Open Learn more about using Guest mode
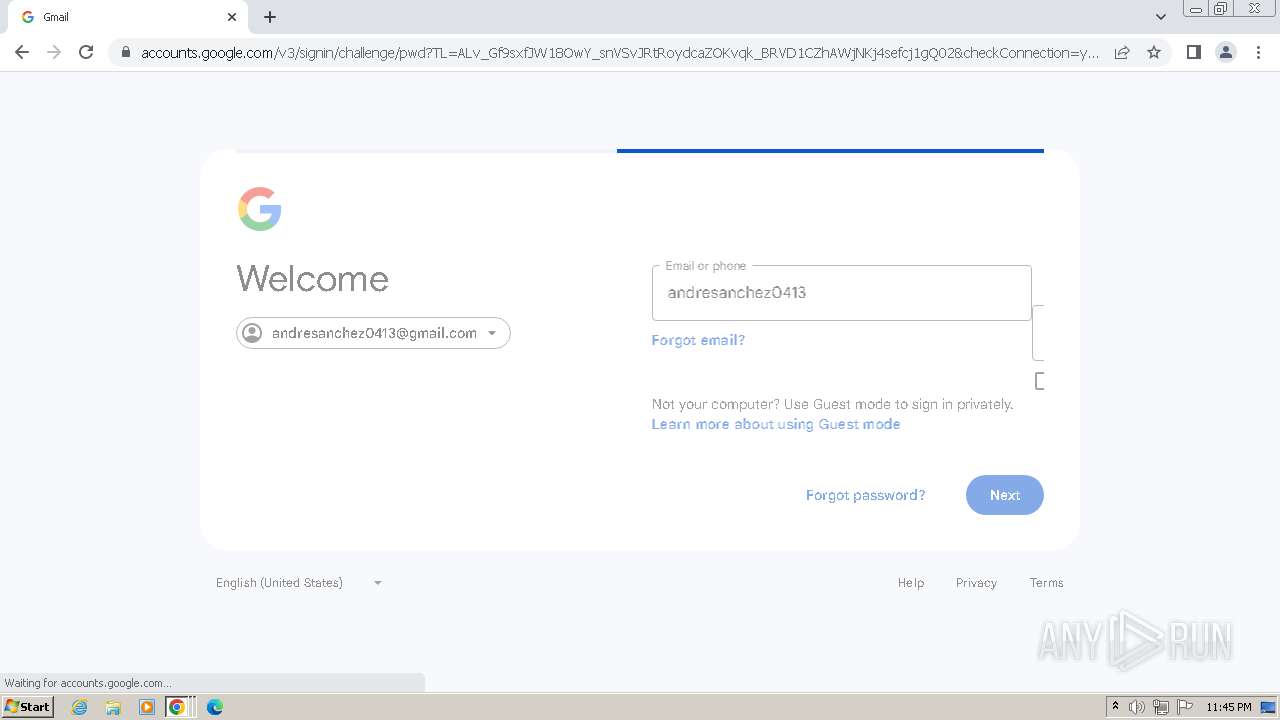 pos(776,424)
